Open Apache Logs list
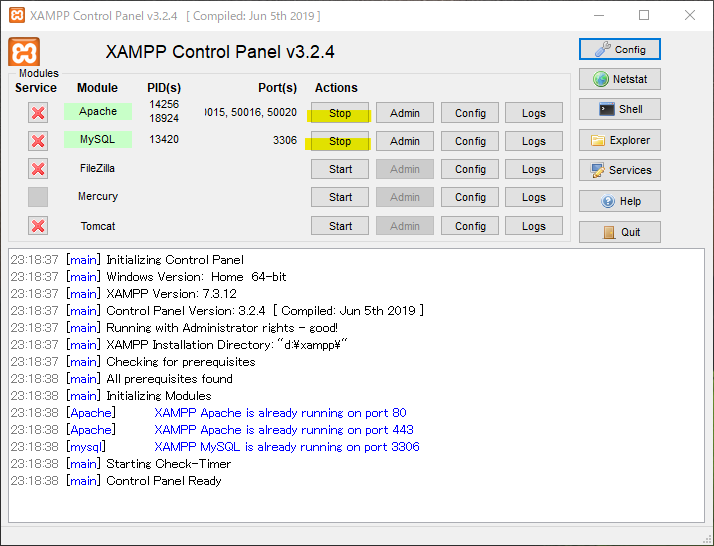This screenshot has height=546, width=714. (534, 113)
